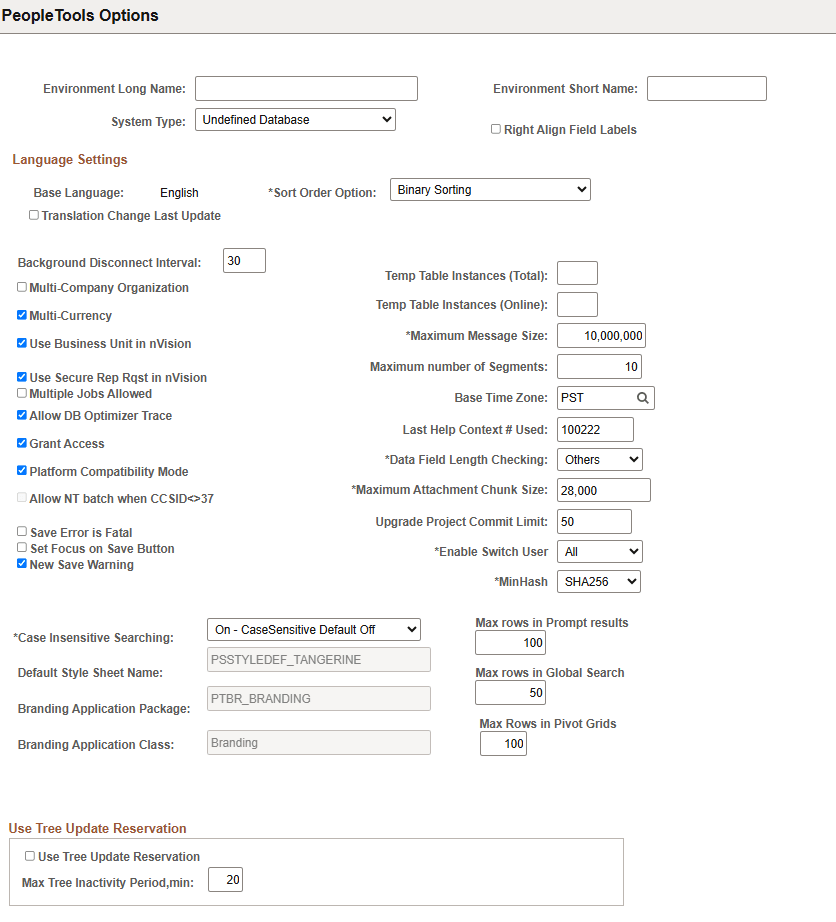Click the Maximum Message Size field
The image size is (836, 922).
coord(600,335)
